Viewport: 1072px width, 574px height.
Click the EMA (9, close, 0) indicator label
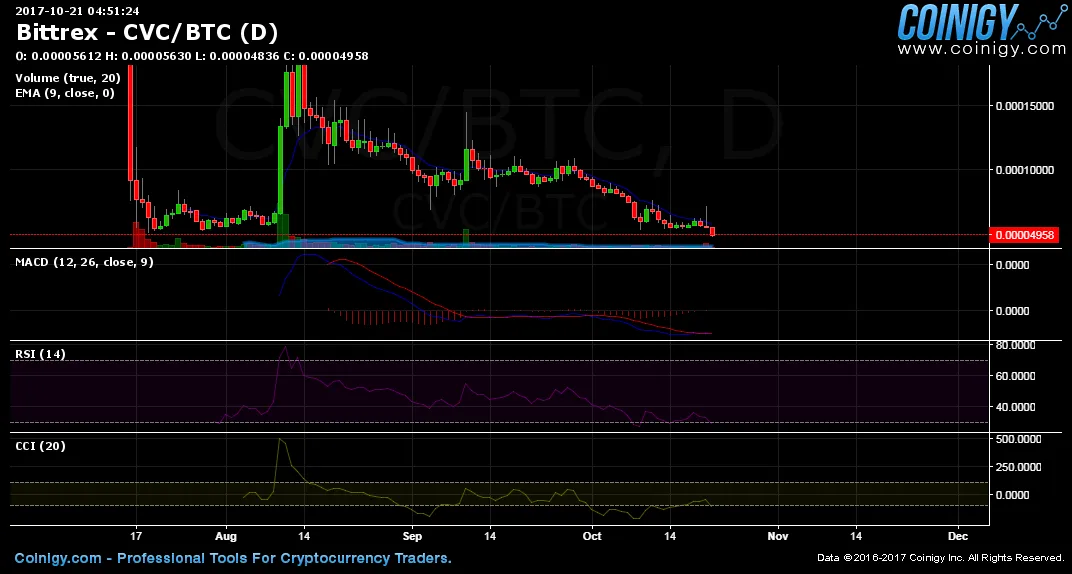pos(65,94)
